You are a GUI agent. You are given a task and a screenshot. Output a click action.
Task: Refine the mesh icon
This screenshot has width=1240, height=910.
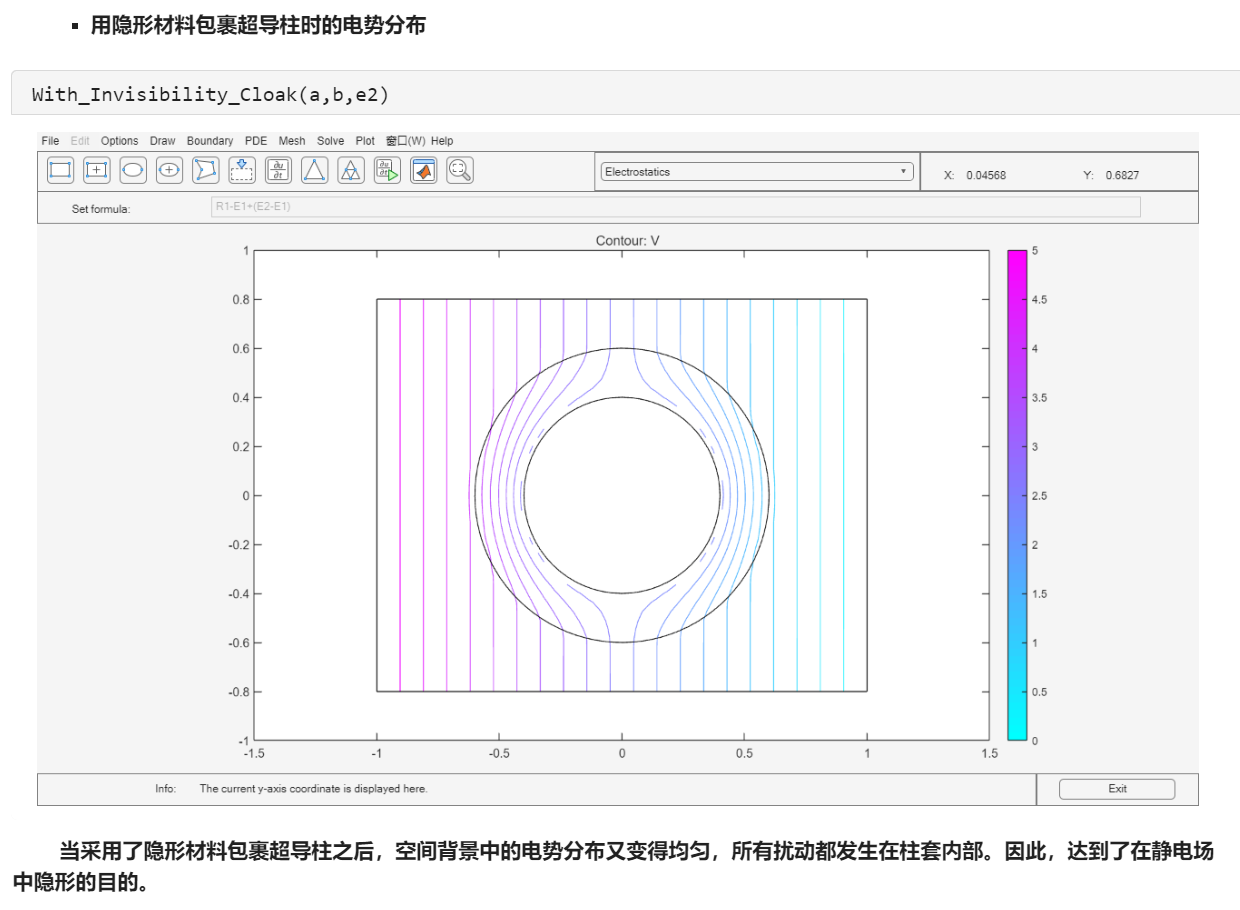(350, 170)
